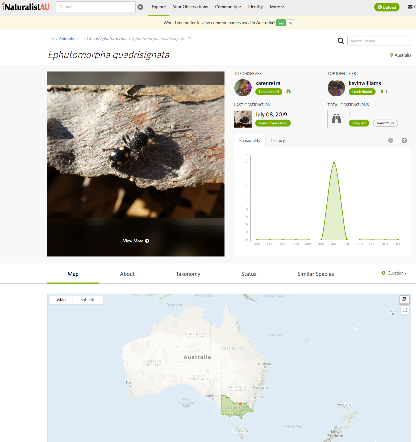Open chart settings gear icon
Screen dimensions: 416x442
pos(391,140)
